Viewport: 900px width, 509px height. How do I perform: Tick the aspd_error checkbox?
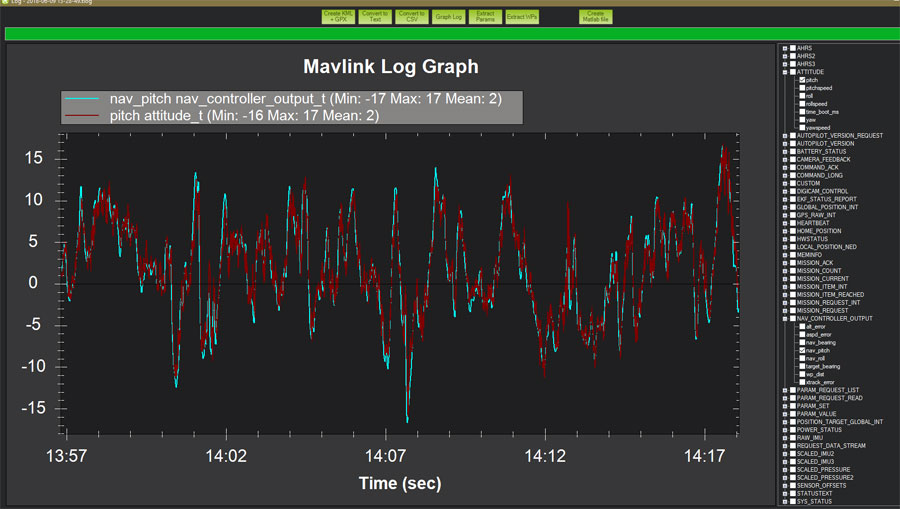tap(802, 335)
